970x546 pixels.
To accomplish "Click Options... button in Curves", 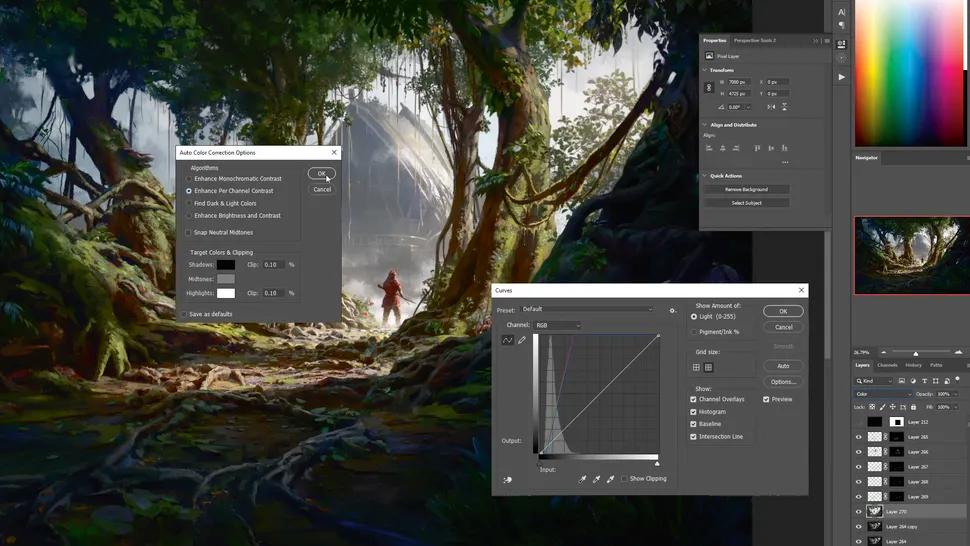I will coord(783,382).
